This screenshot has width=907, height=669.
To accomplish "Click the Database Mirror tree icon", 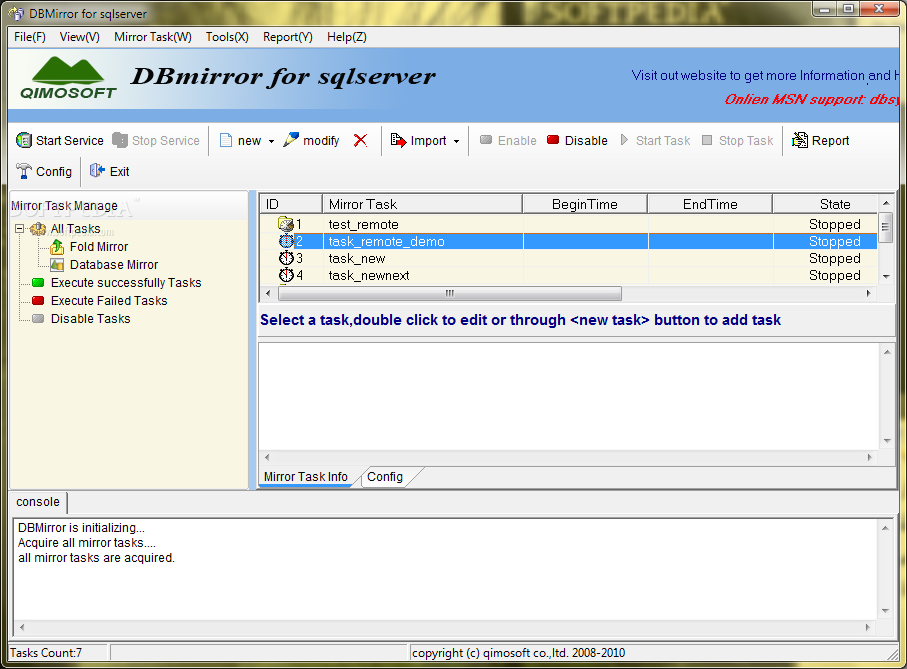I will click(x=57, y=265).
